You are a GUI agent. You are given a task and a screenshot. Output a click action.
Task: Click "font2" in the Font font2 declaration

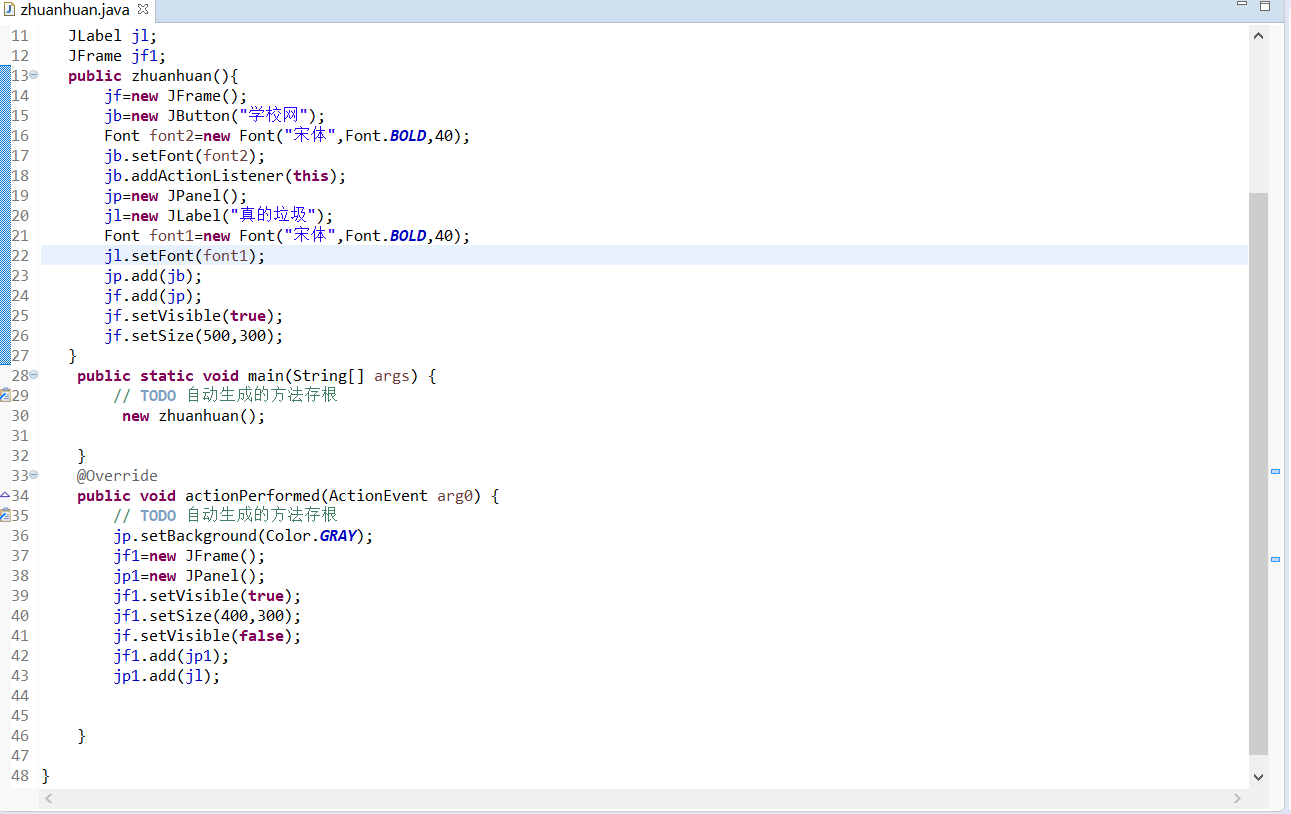click(172, 135)
